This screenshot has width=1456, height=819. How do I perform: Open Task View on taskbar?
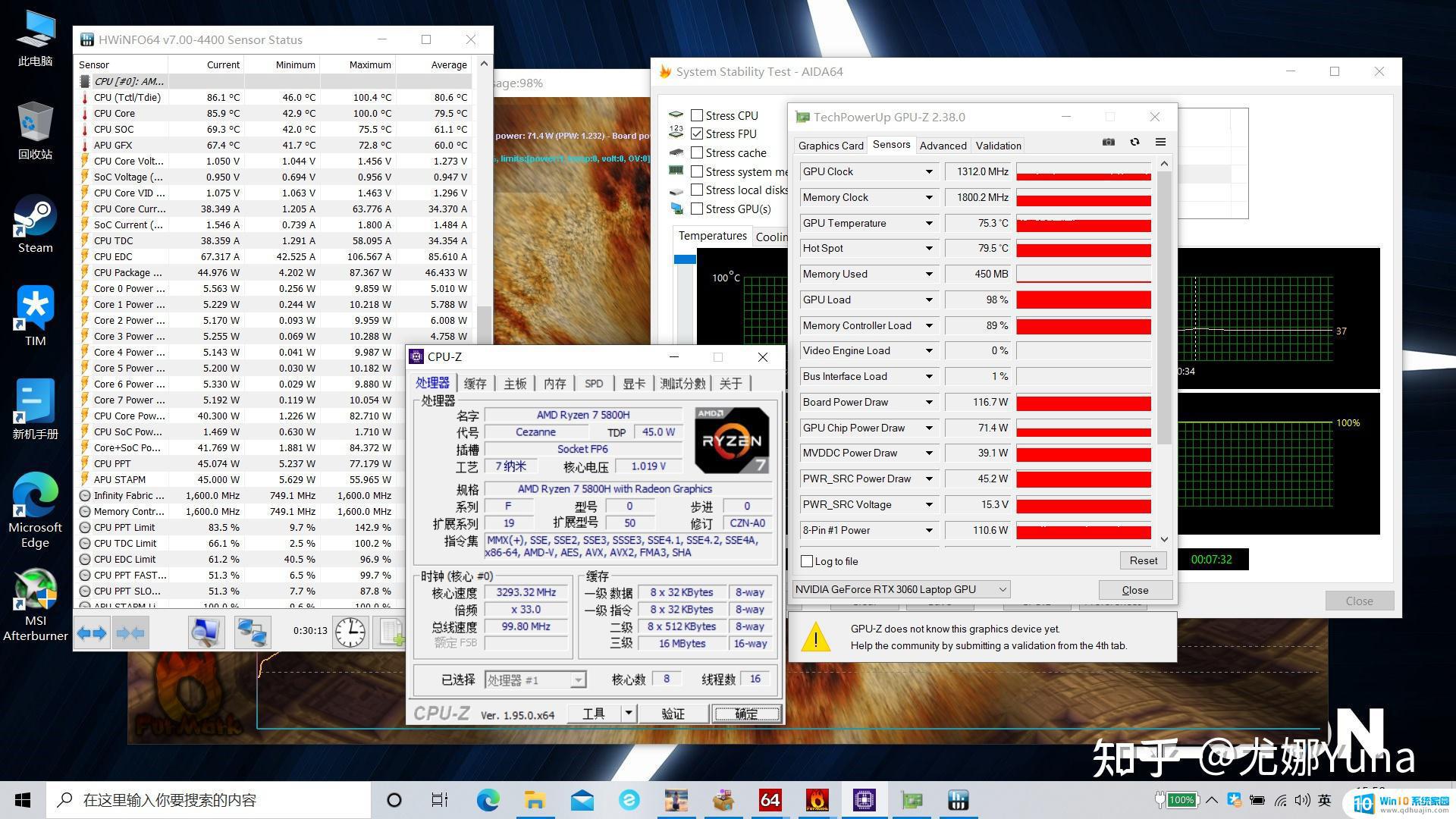(439, 800)
